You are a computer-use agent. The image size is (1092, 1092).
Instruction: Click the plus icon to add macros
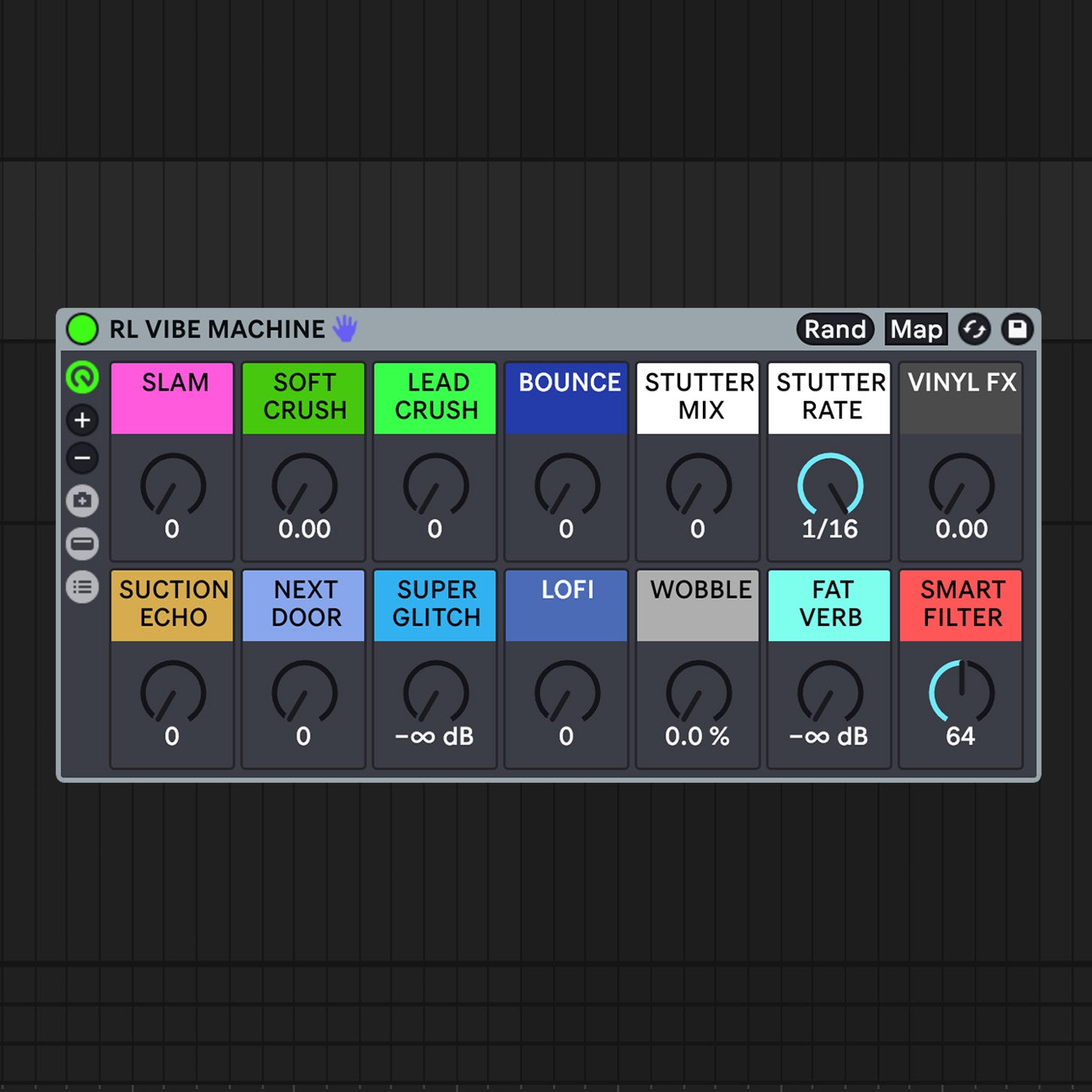coord(82,420)
